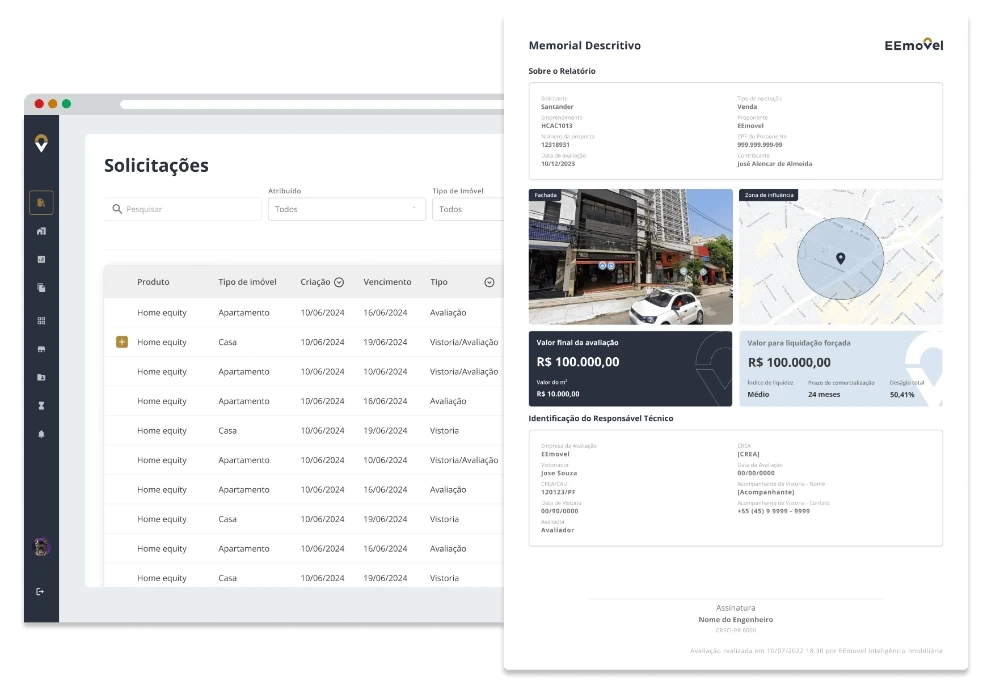The width and height of the screenshot is (1000, 681).
Task: Click the green macOS maximize dot
Action: tap(66, 104)
